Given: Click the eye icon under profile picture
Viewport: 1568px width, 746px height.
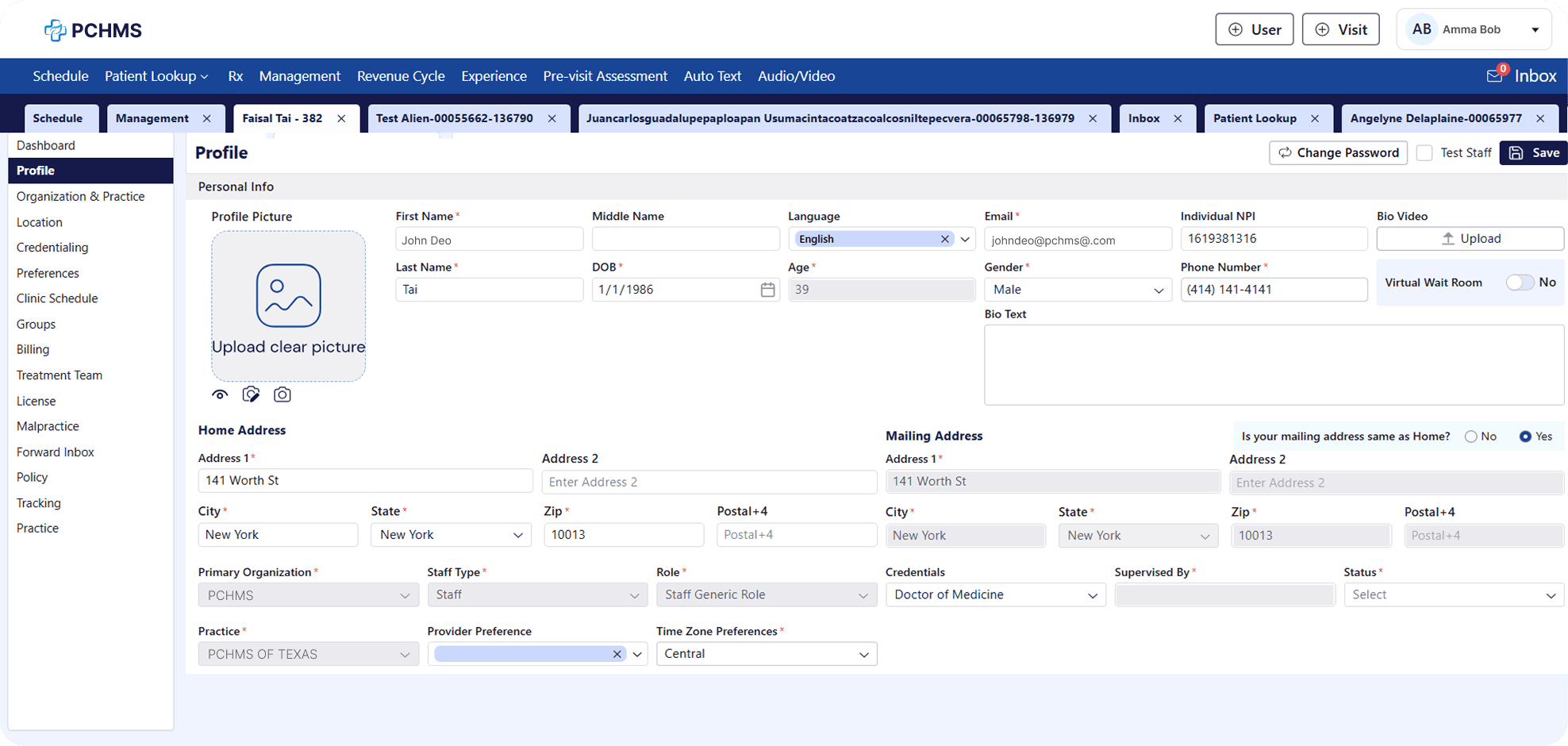Looking at the screenshot, I should (220, 395).
